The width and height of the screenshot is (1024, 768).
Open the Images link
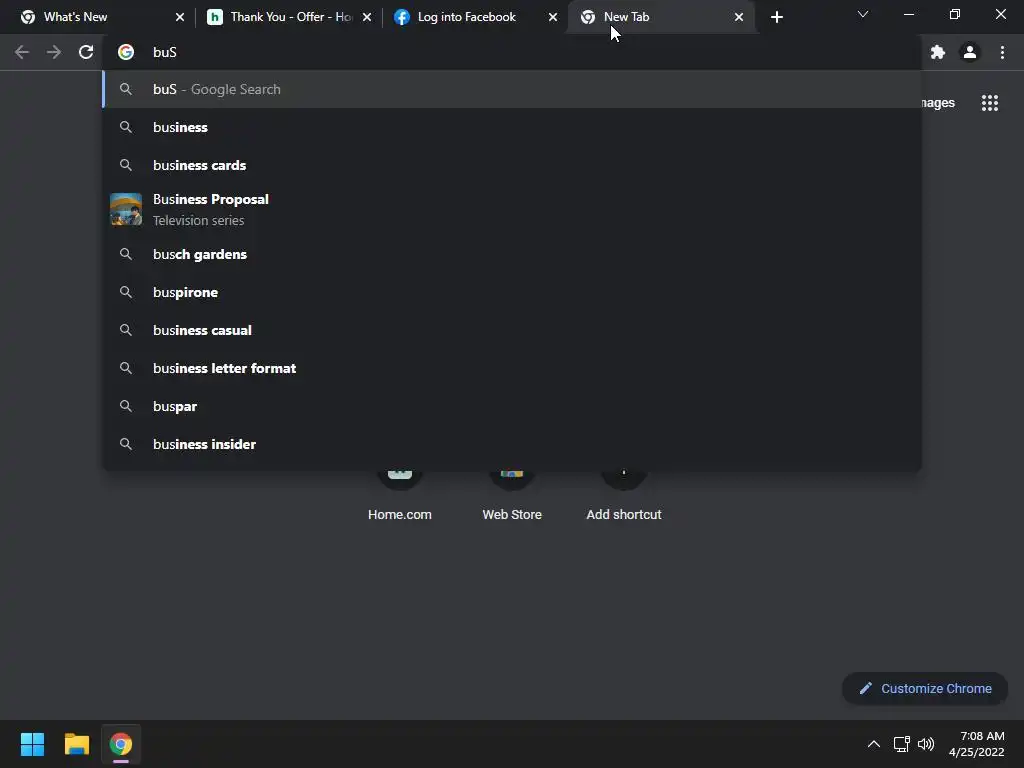938,103
